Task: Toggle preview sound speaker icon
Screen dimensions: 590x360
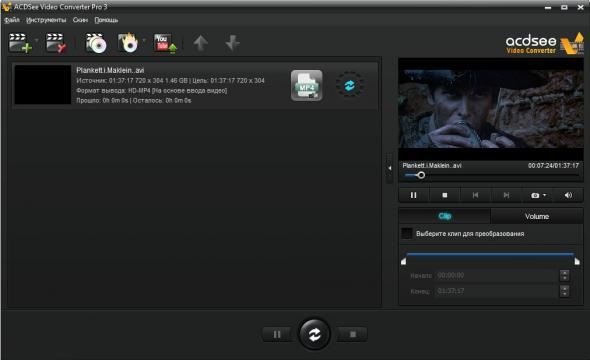Action: click(x=568, y=195)
